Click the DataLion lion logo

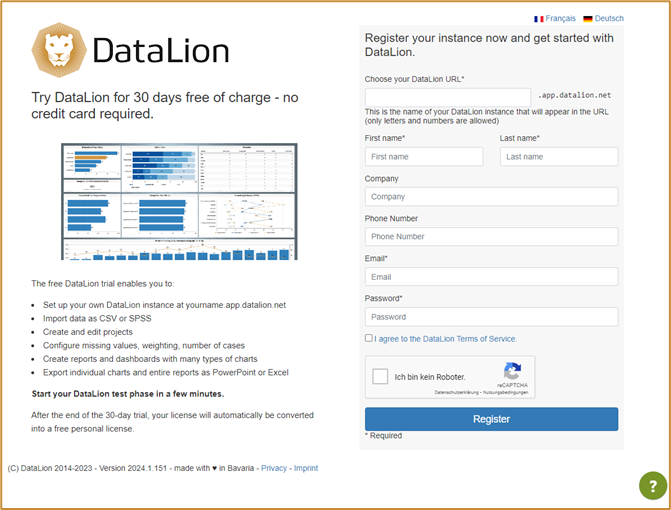coord(59,50)
